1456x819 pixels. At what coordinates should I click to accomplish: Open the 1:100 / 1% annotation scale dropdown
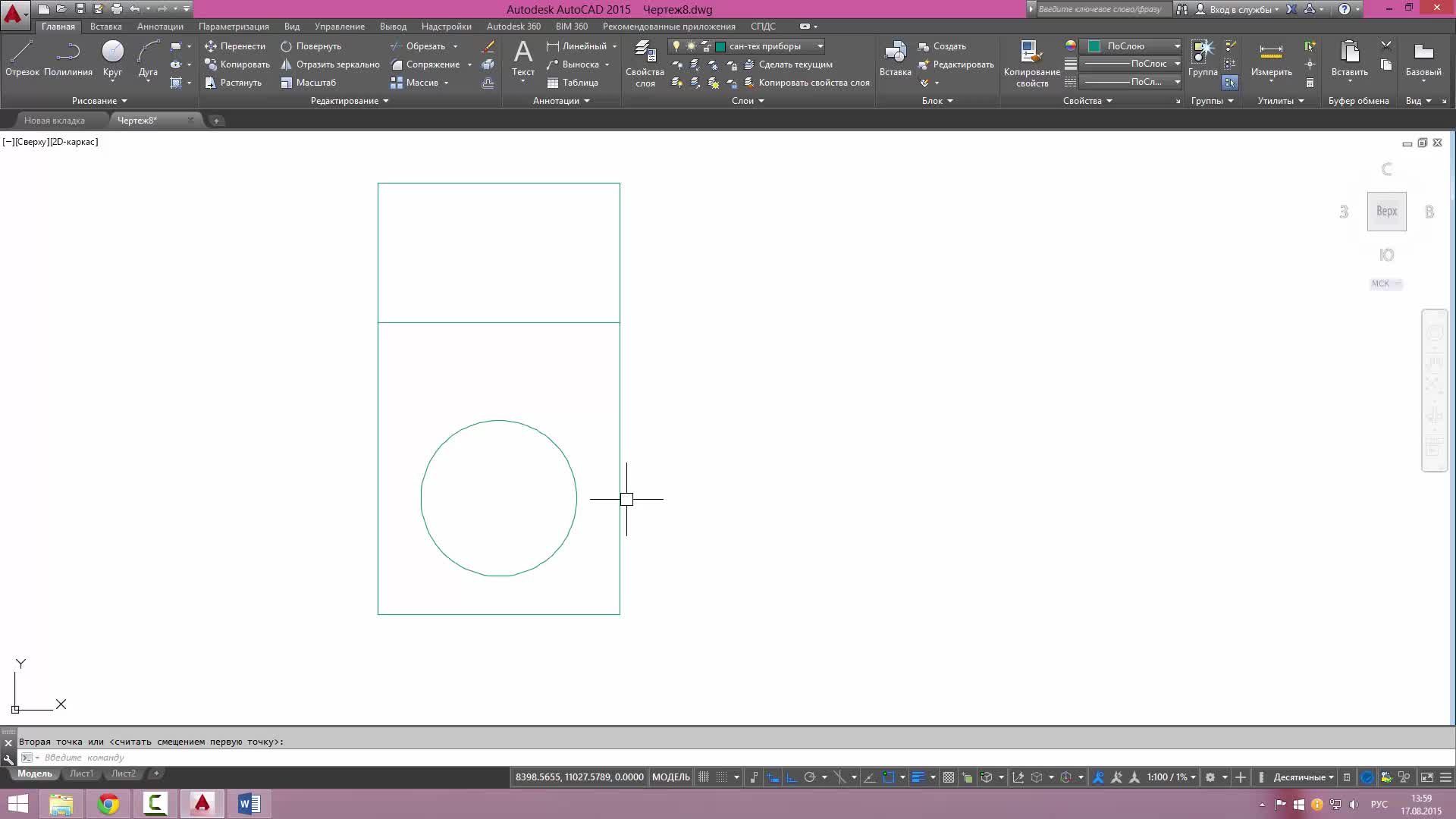pyautogui.click(x=1172, y=777)
